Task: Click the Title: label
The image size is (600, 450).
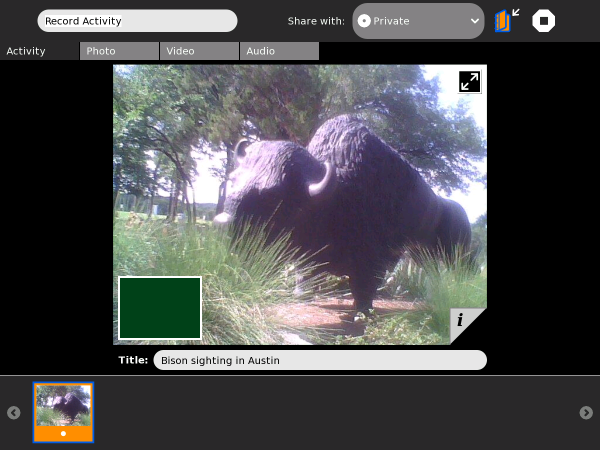Action: (x=133, y=360)
